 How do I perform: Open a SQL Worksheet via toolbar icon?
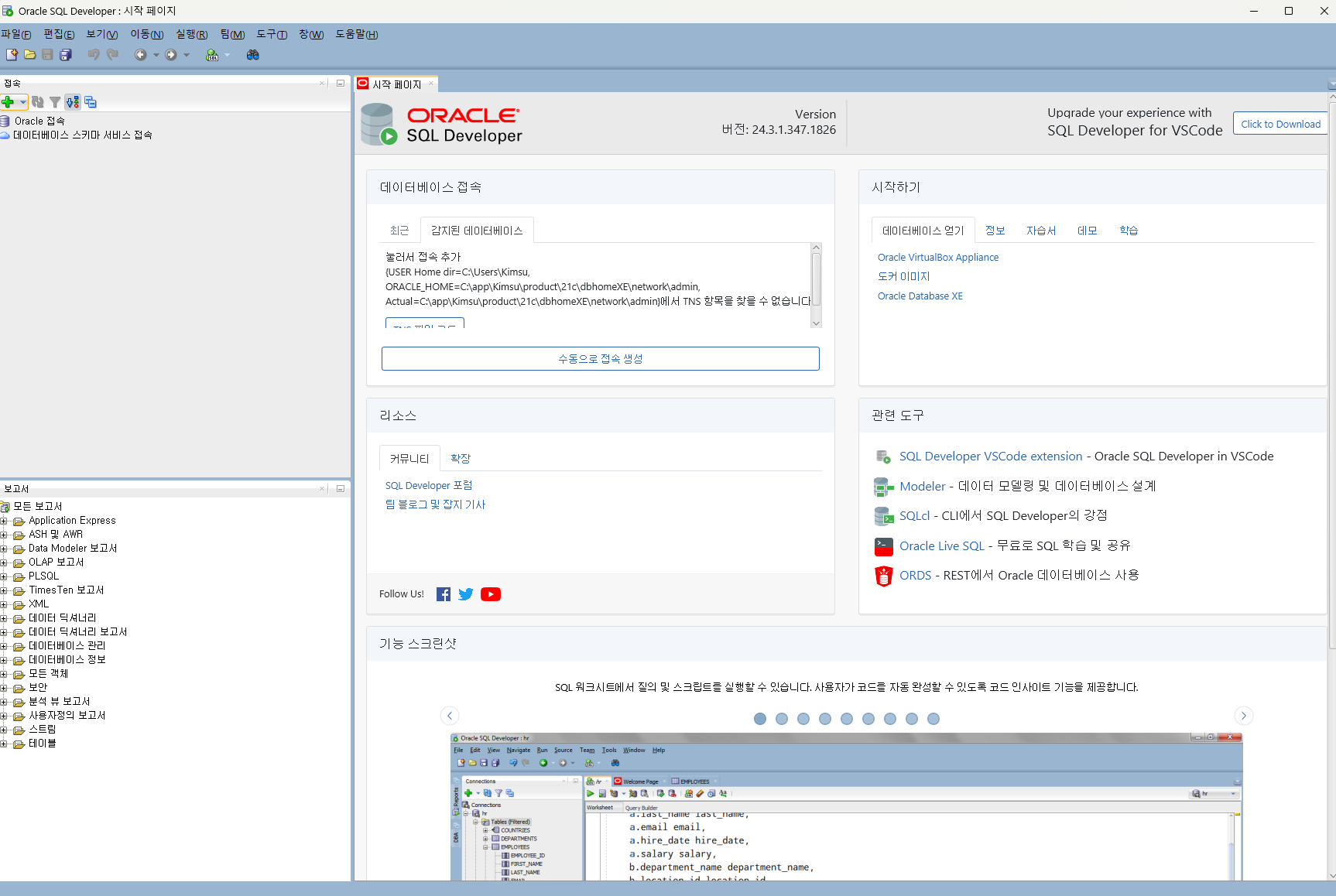pyautogui.click(x=212, y=55)
